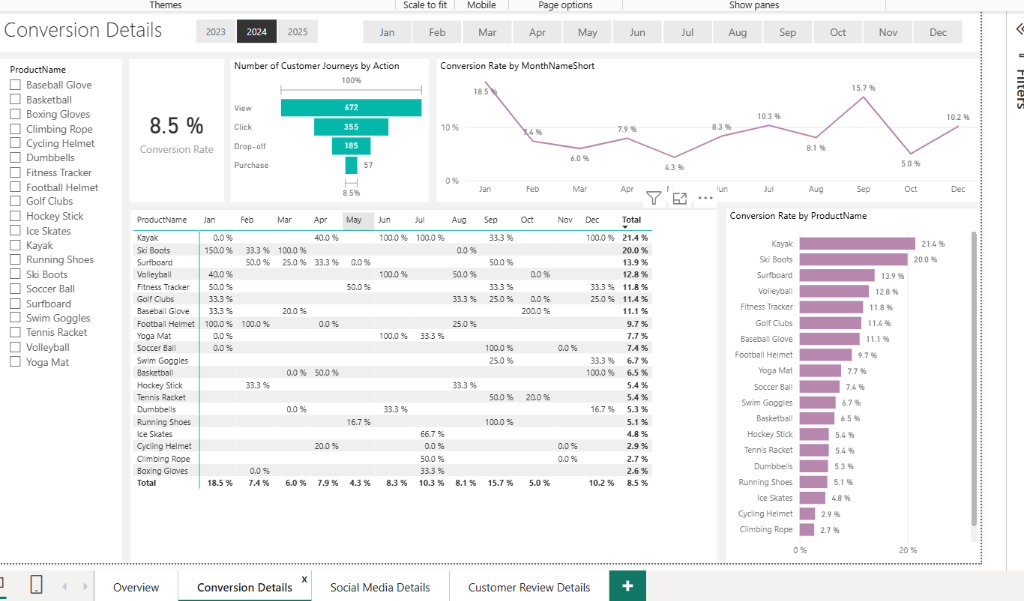
Task: Expand the Filters pane with the double chevron
Action: tap(1019, 29)
